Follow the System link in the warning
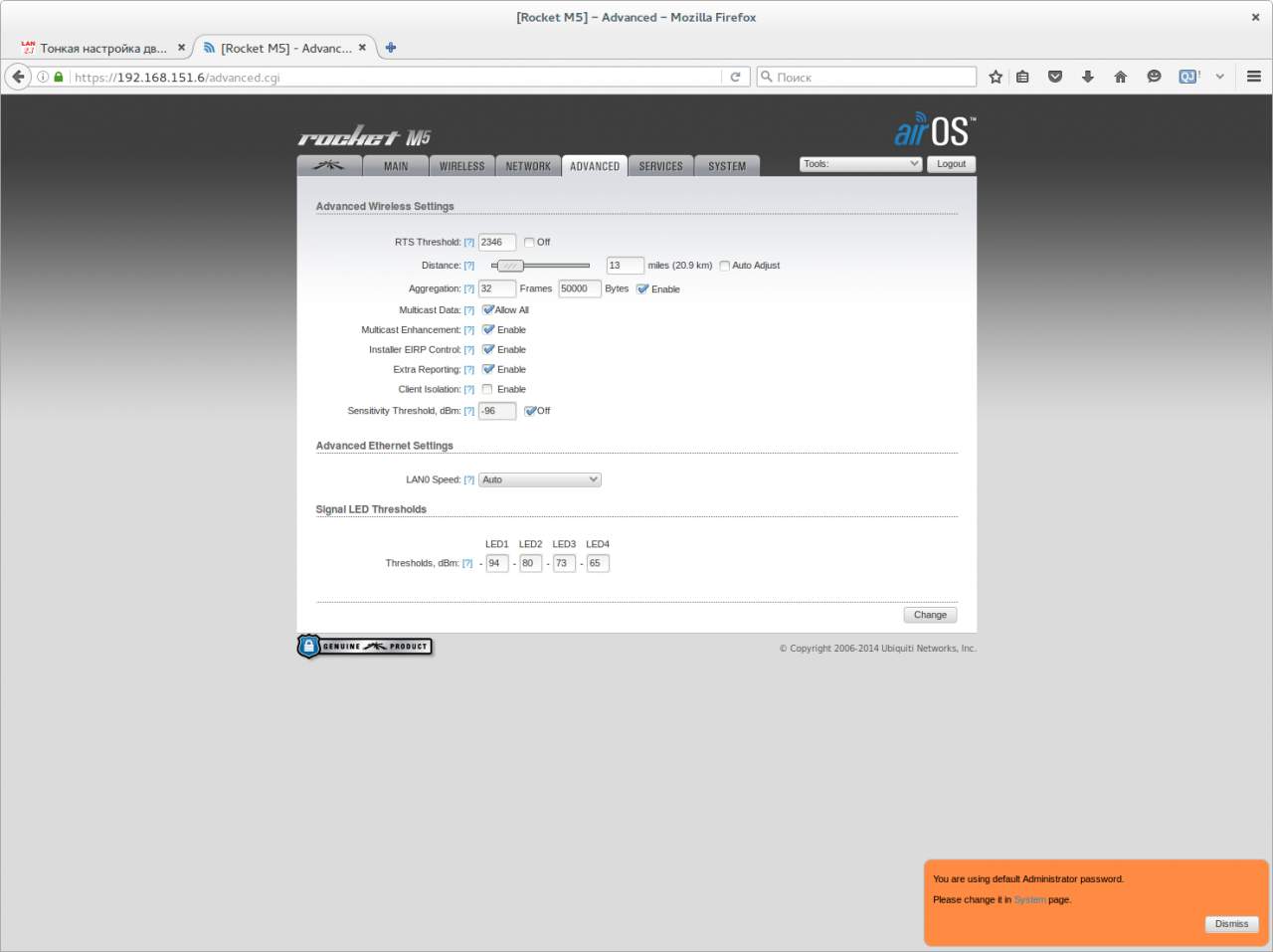This screenshot has width=1273, height=952. (x=1029, y=900)
